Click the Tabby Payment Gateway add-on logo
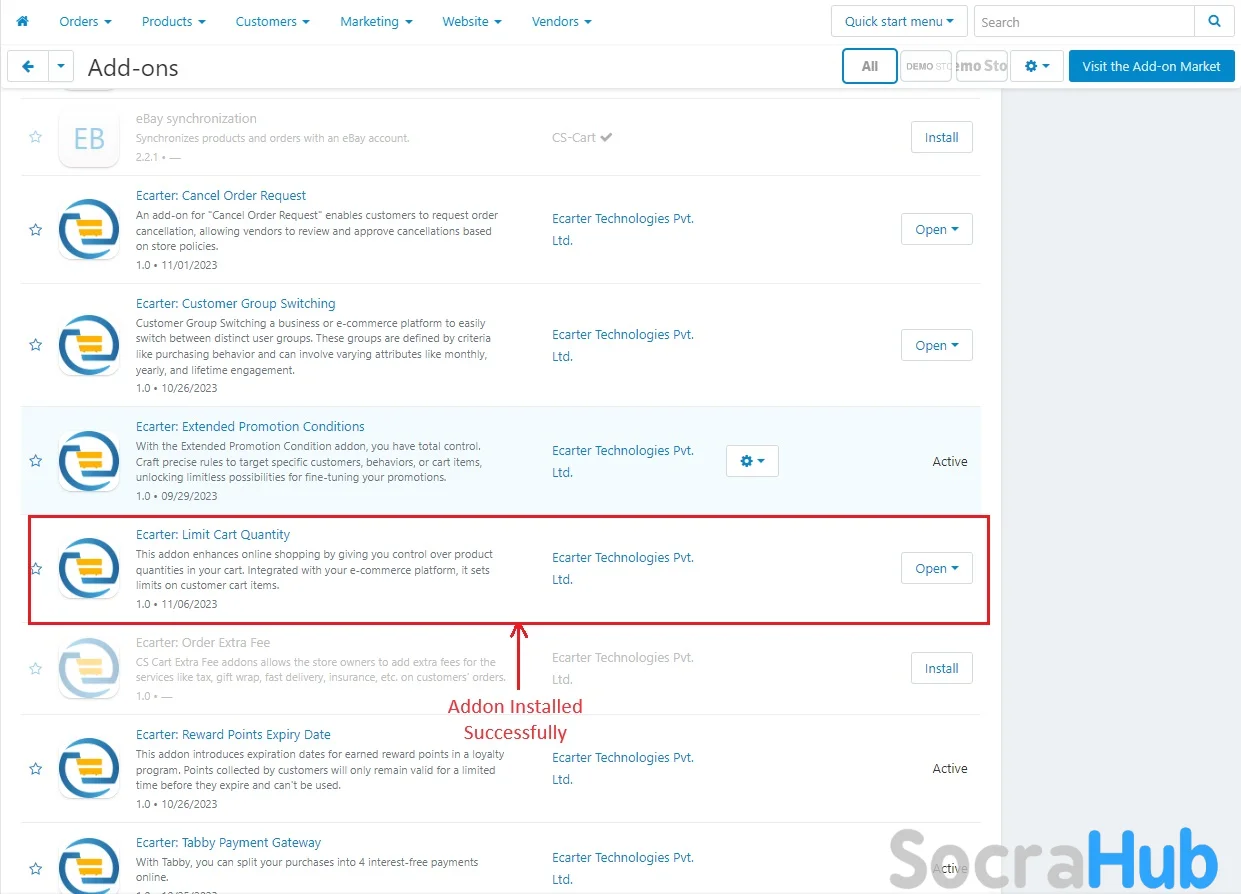 (89, 866)
